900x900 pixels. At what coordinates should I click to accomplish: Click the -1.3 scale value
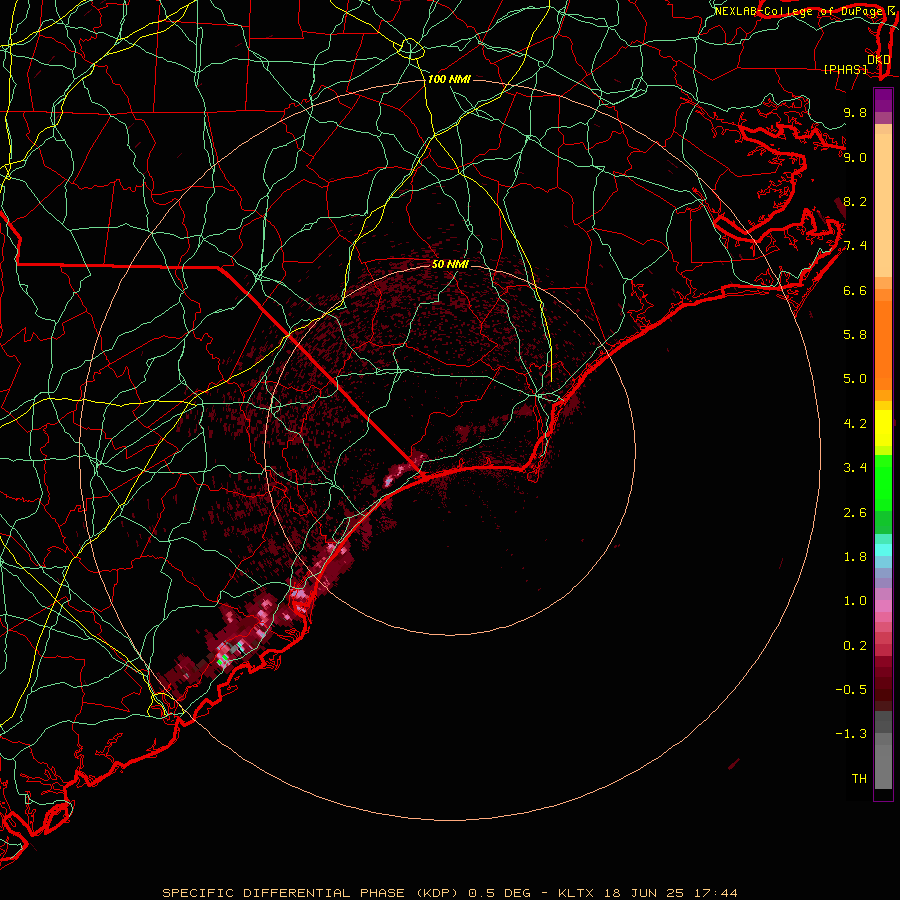(x=851, y=734)
